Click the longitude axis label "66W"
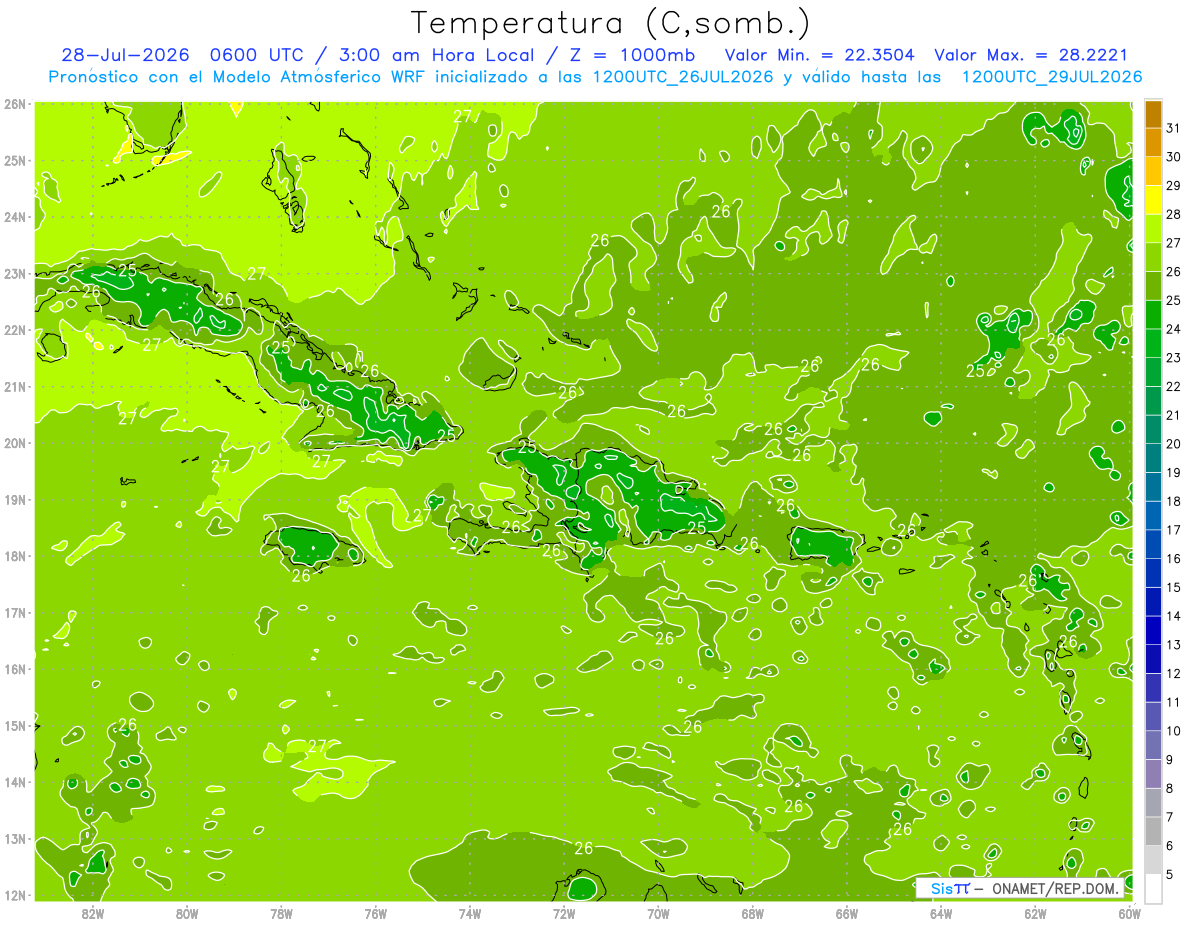The image size is (1200, 927). click(846, 913)
